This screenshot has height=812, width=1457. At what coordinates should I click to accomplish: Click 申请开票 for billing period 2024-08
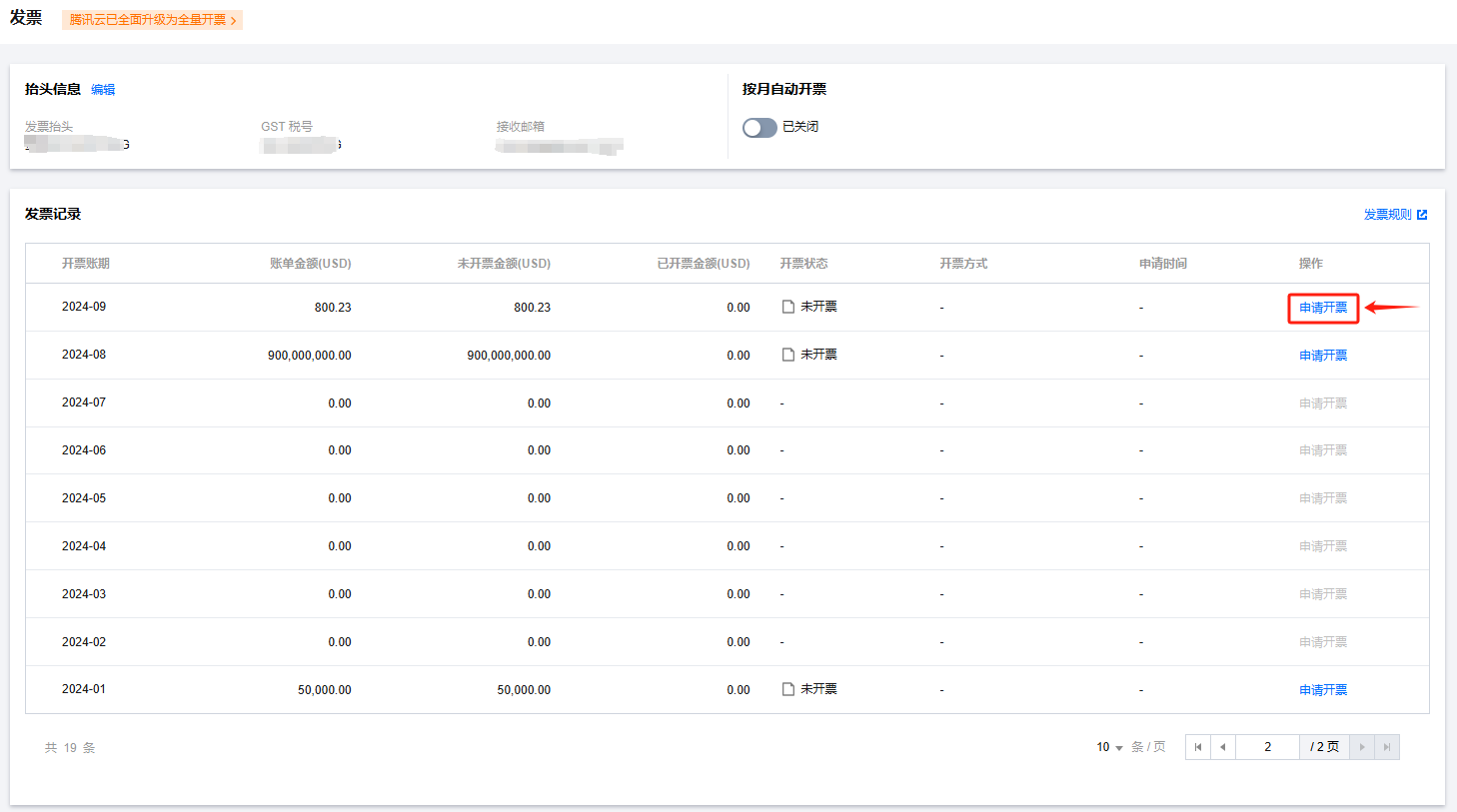1323,356
